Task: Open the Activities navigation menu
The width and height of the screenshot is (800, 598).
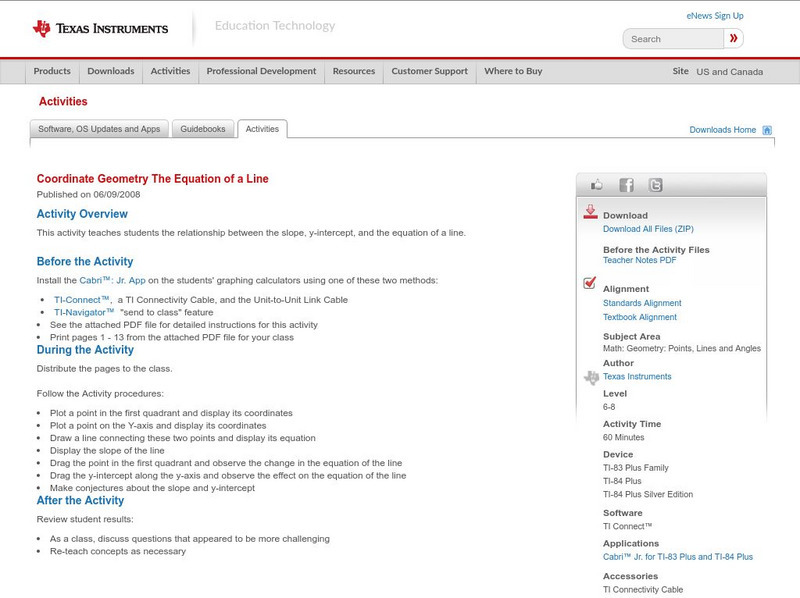Action: pyautogui.click(x=170, y=71)
